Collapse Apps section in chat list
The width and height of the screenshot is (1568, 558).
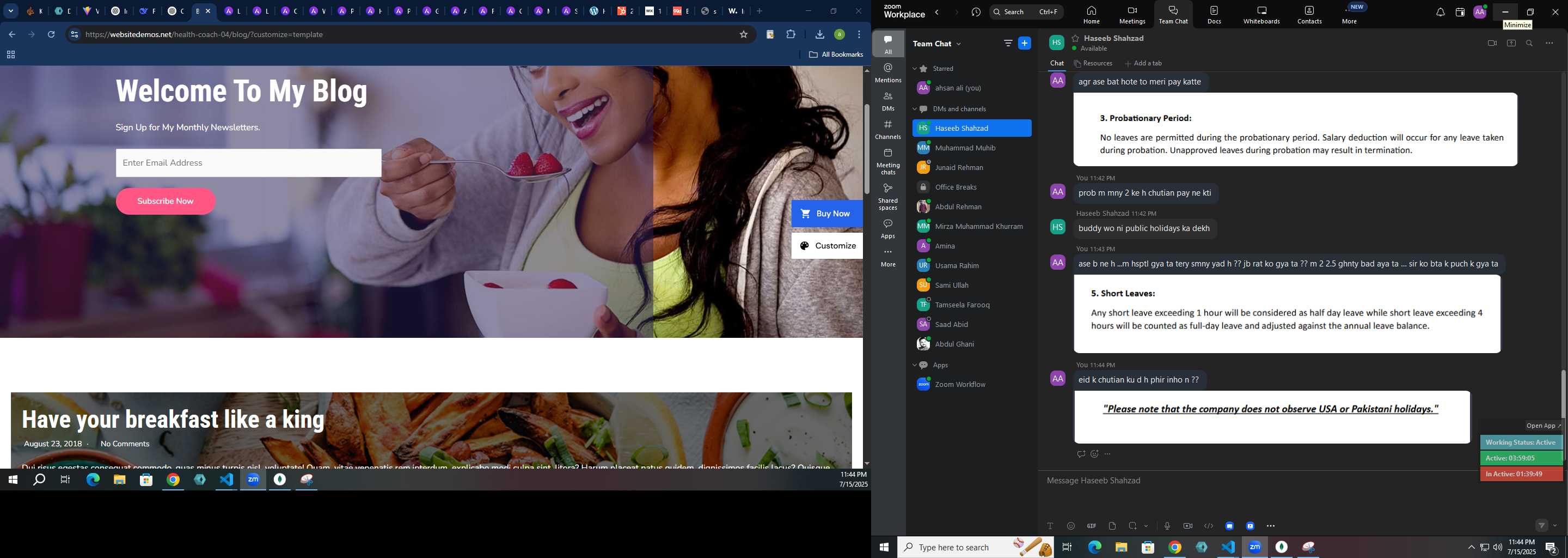pyautogui.click(x=914, y=366)
